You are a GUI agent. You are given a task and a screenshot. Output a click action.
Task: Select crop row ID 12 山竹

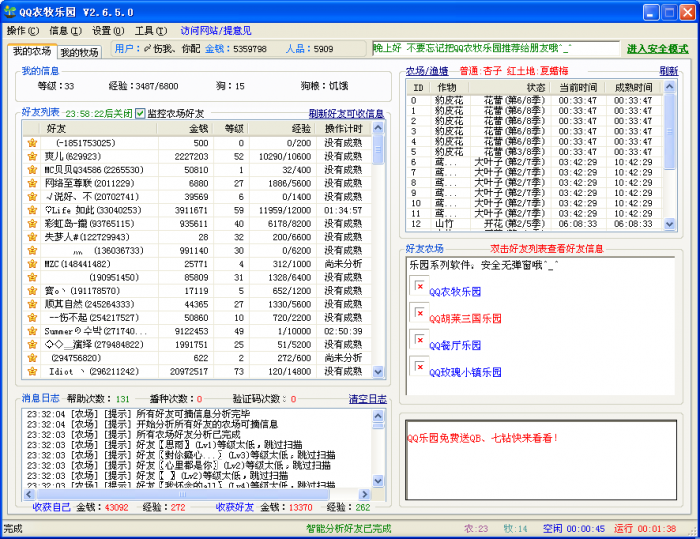pos(534,224)
